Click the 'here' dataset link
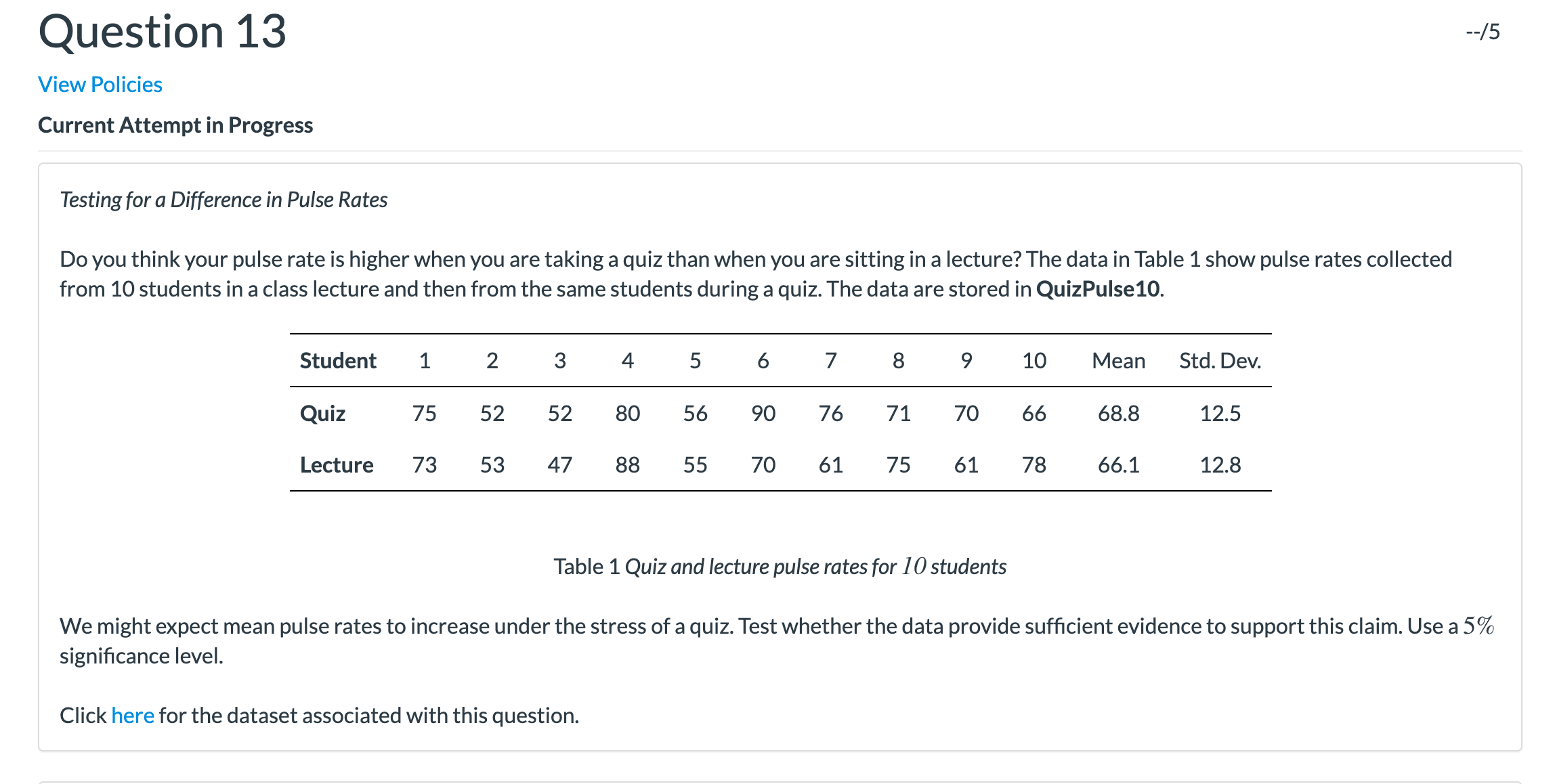Screen dimensions: 1555x784 click(133, 716)
